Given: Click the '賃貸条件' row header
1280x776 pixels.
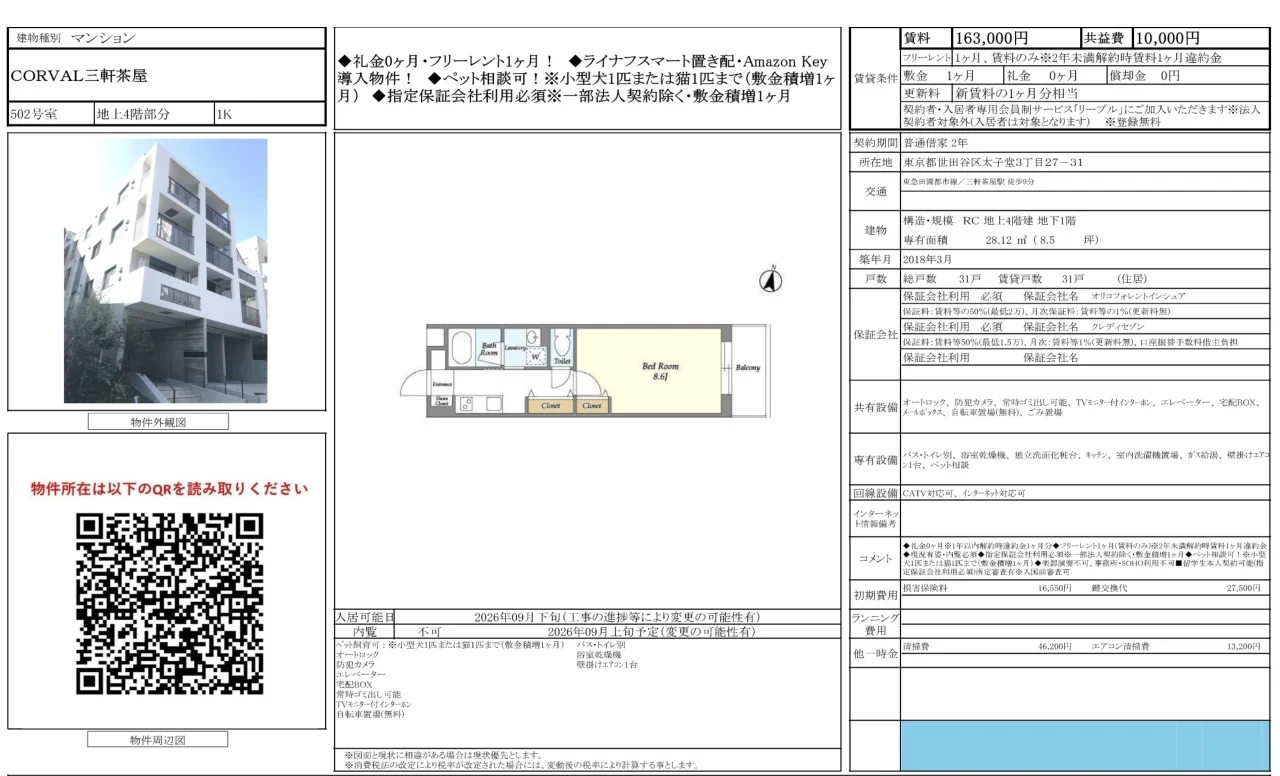Looking at the screenshot, I should pyautogui.click(x=875, y=77).
